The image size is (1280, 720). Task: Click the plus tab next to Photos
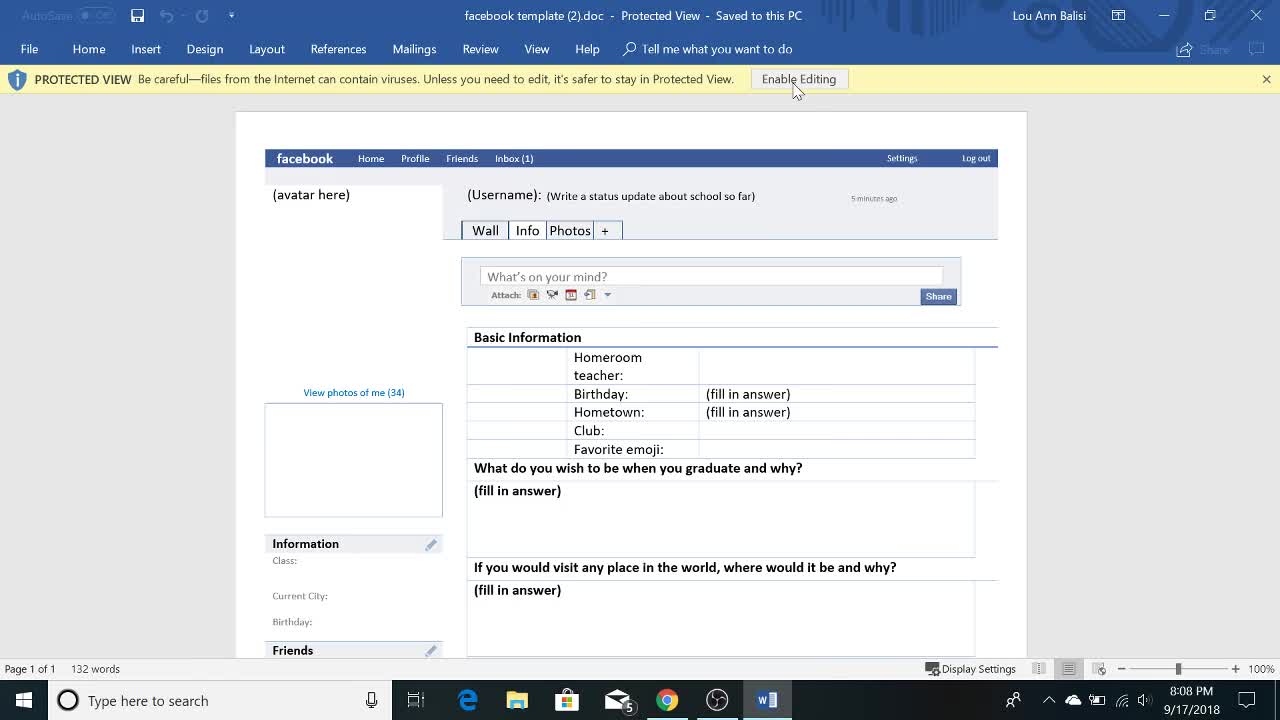(605, 231)
